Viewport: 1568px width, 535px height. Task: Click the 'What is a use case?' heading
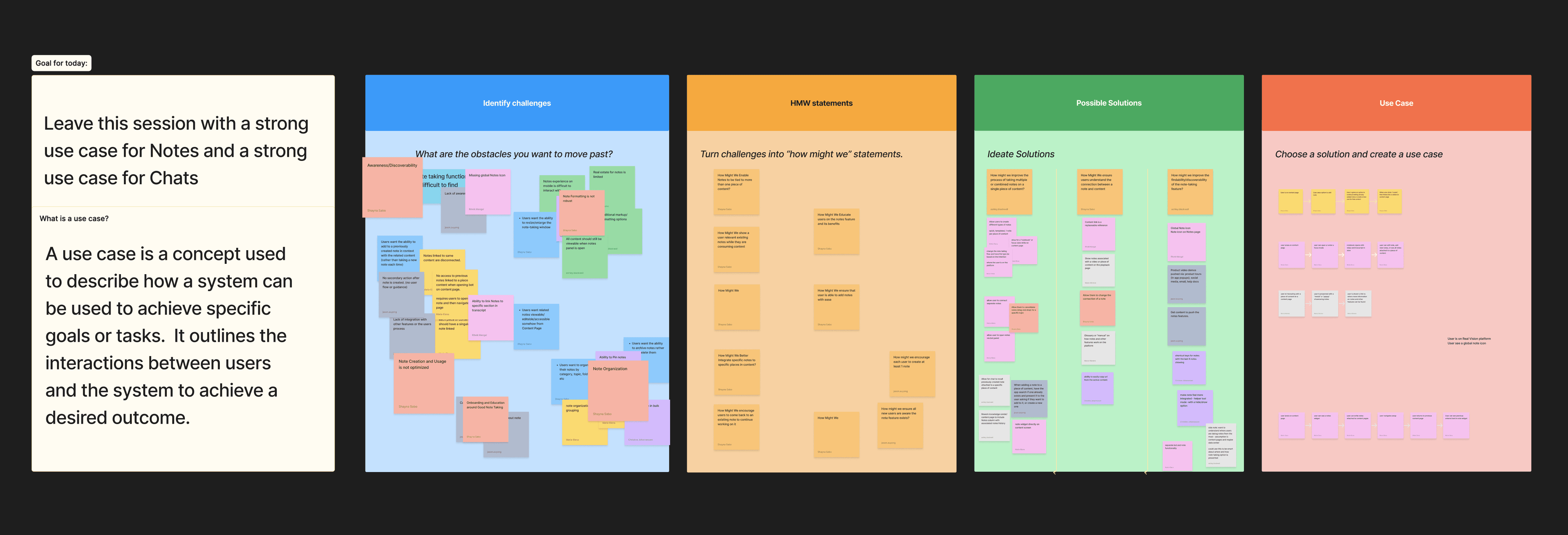pos(74,219)
